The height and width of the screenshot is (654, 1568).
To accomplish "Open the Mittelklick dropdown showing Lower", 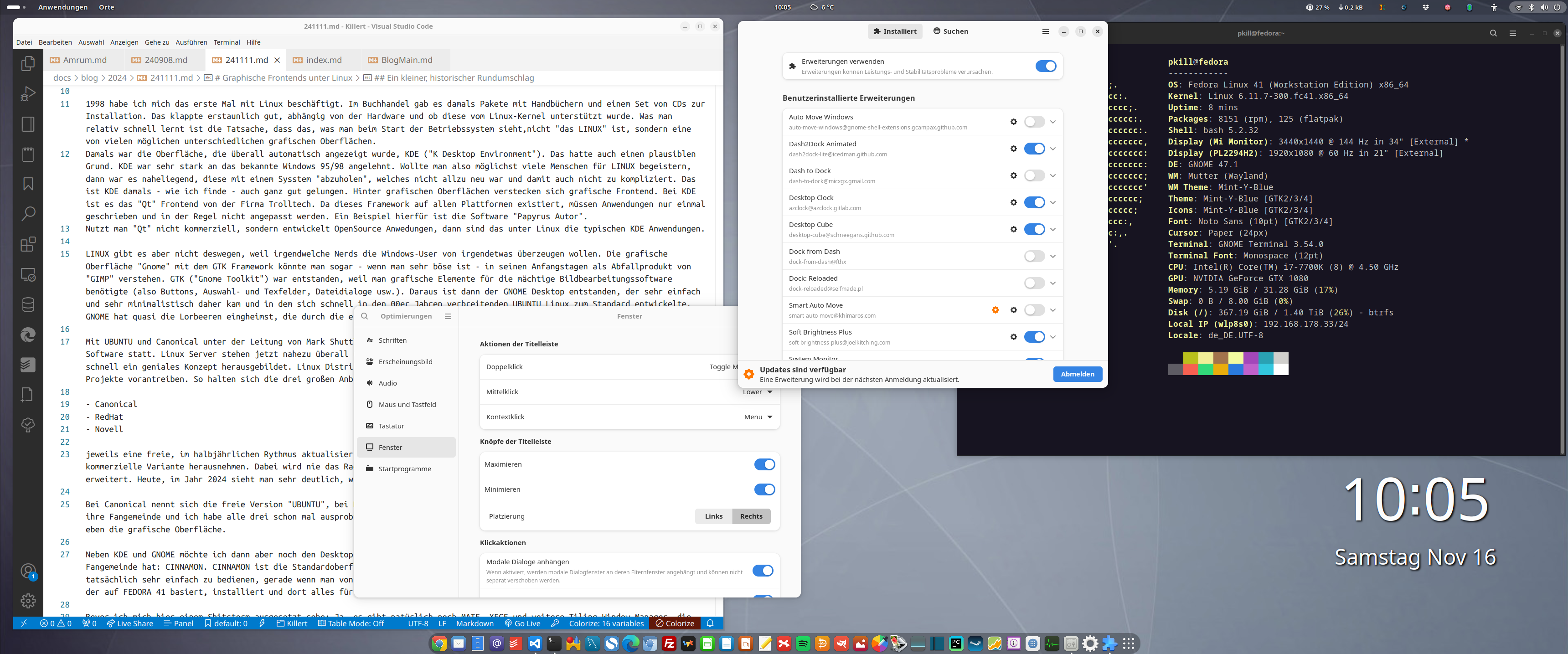I will click(758, 392).
